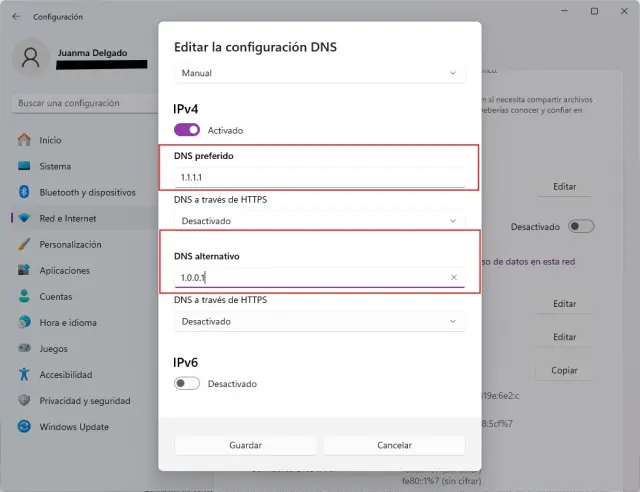The width and height of the screenshot is (640, 492).
Task: Click the DNS preferido input field
Action: coord(319,177)
